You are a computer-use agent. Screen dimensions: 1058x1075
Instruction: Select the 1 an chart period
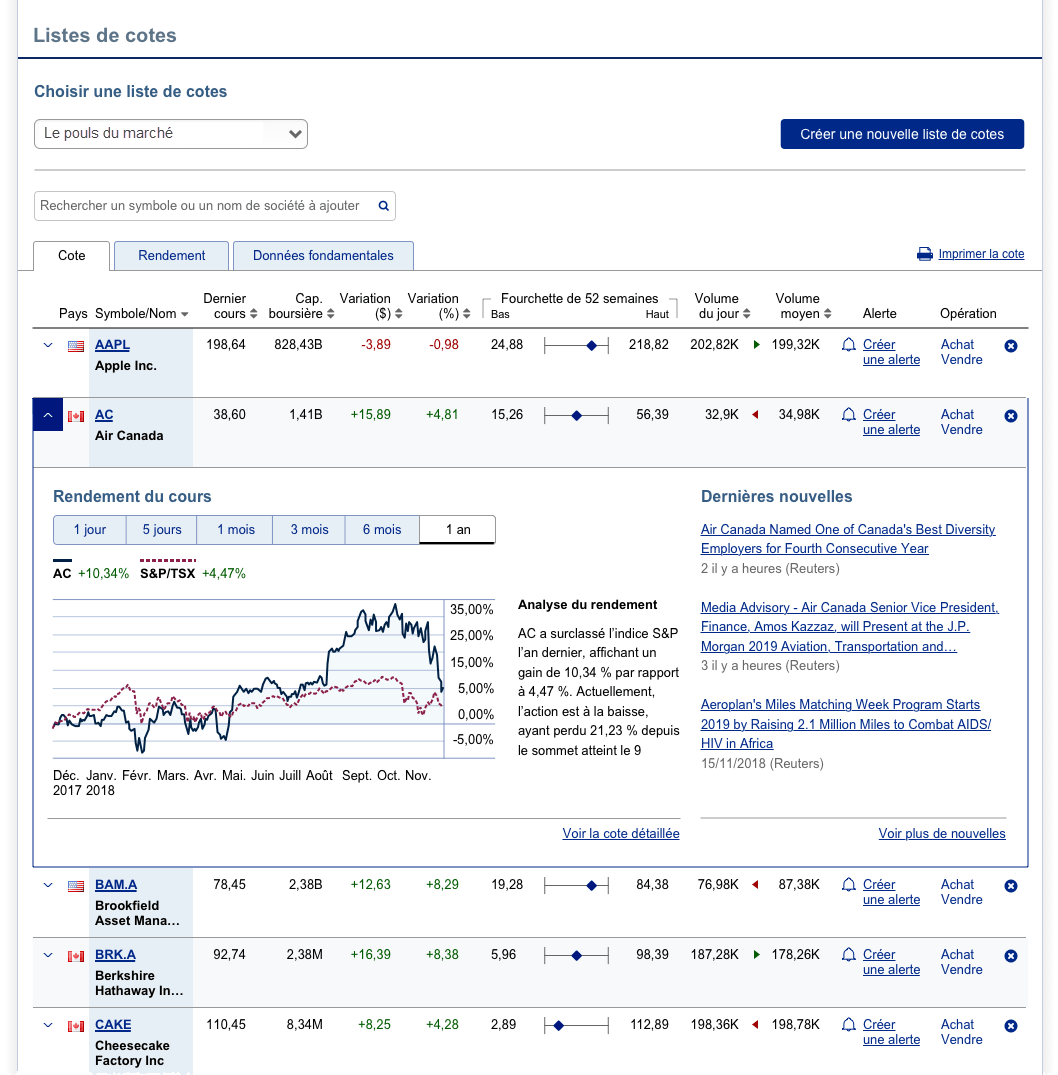[x=458, y=530]
